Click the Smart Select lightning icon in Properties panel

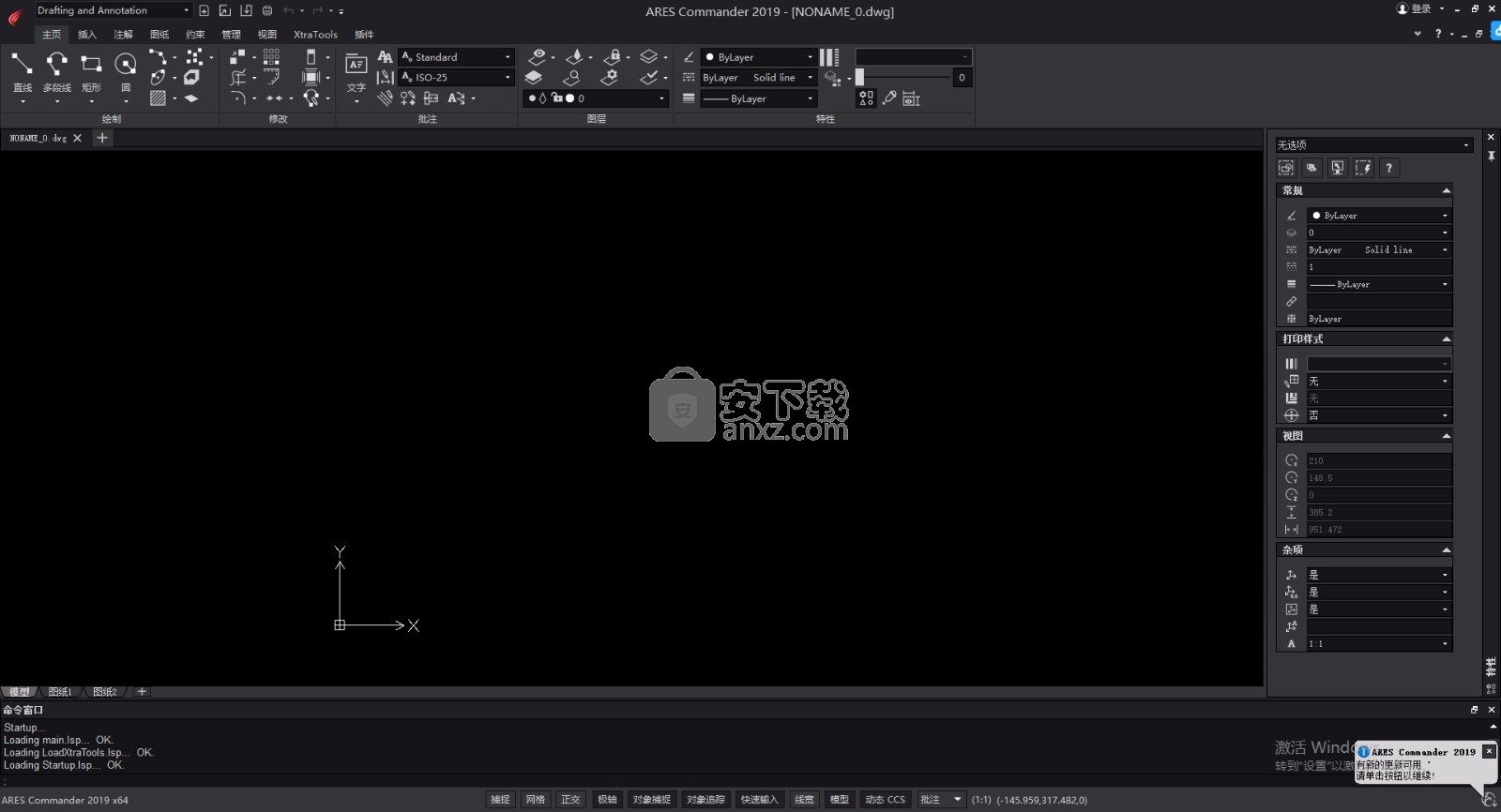point(1363,168)
